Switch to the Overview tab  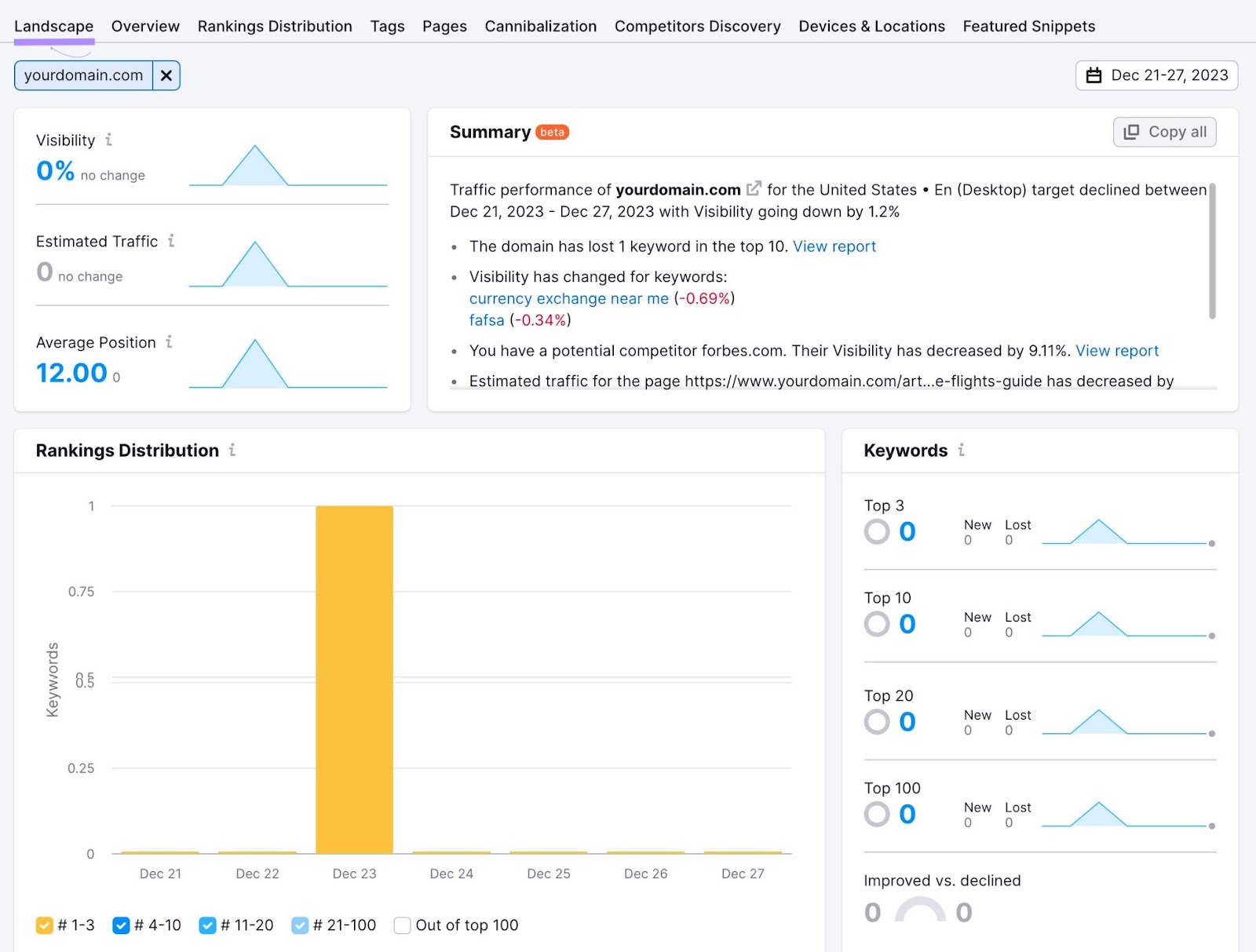[x=144, y=26]
